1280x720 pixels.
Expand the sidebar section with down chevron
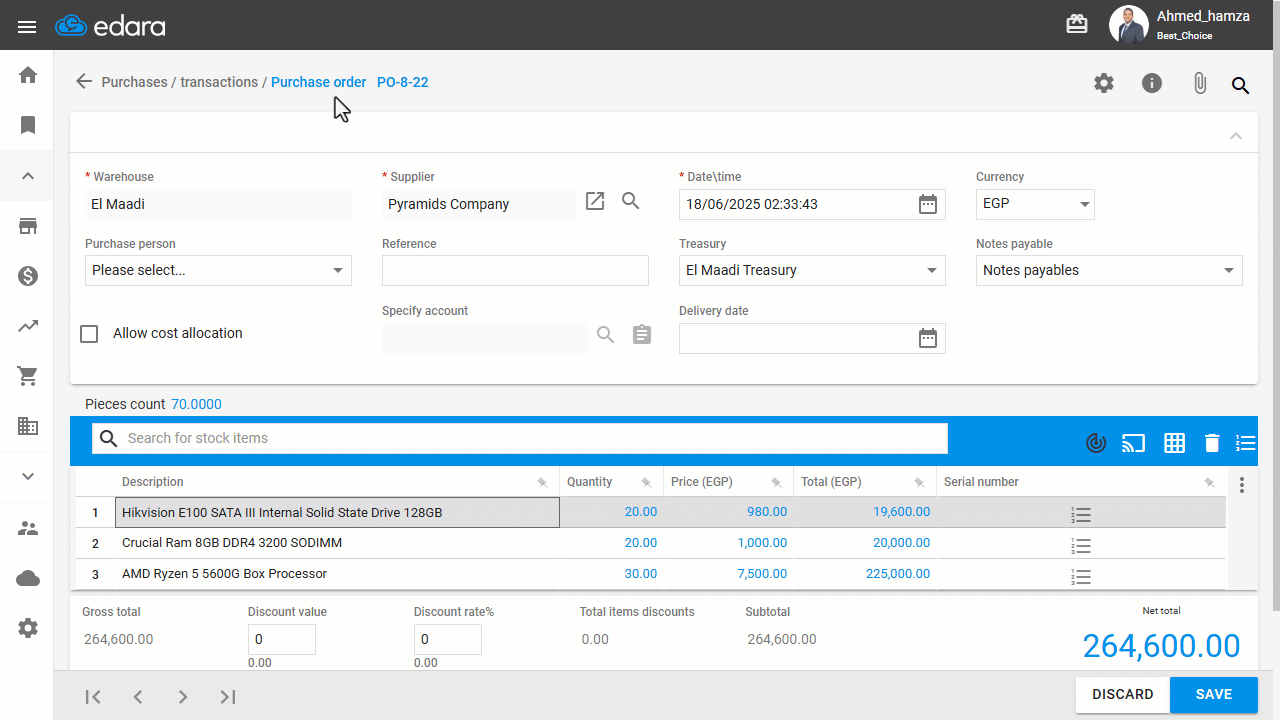(28, 477)
